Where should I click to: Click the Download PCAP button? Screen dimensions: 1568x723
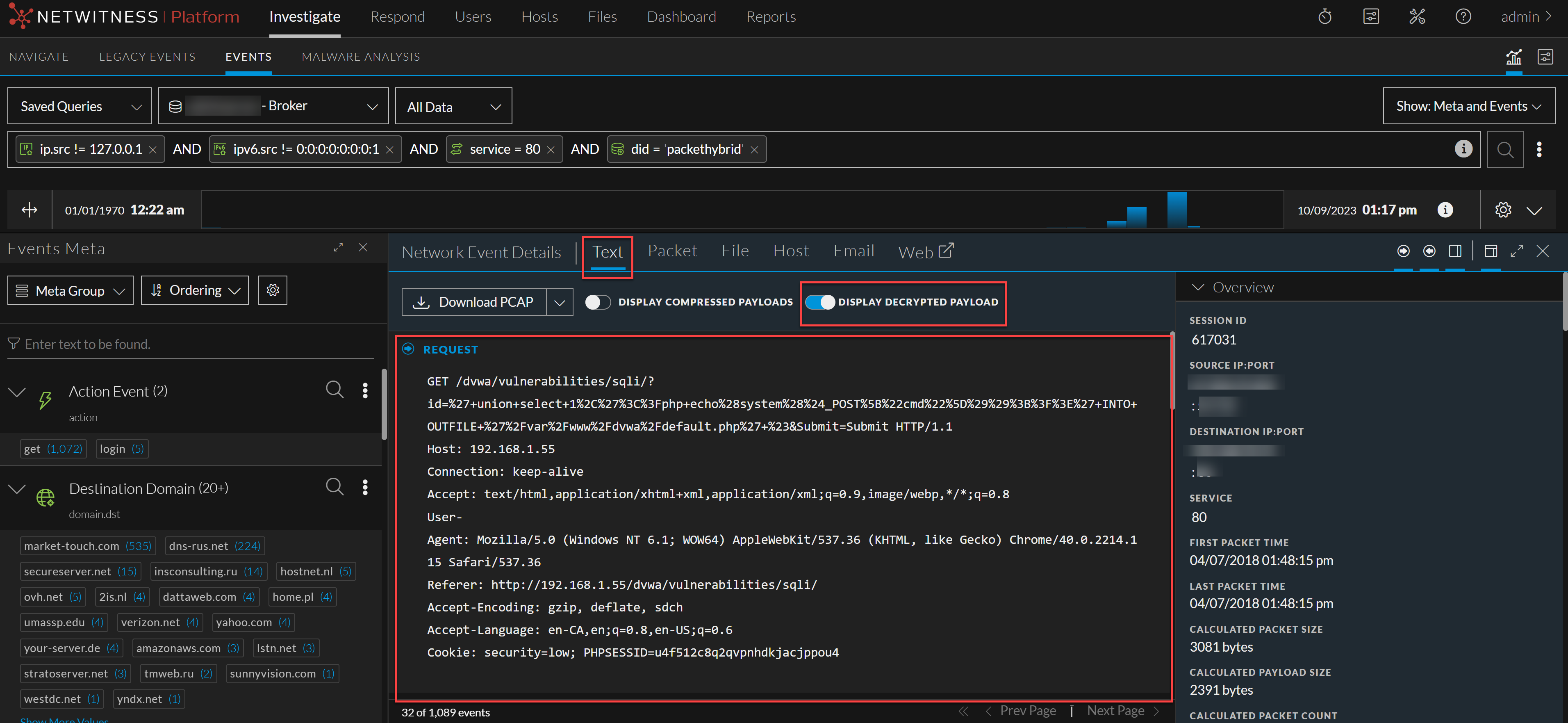pyautogui.click(x=474, y=302)
